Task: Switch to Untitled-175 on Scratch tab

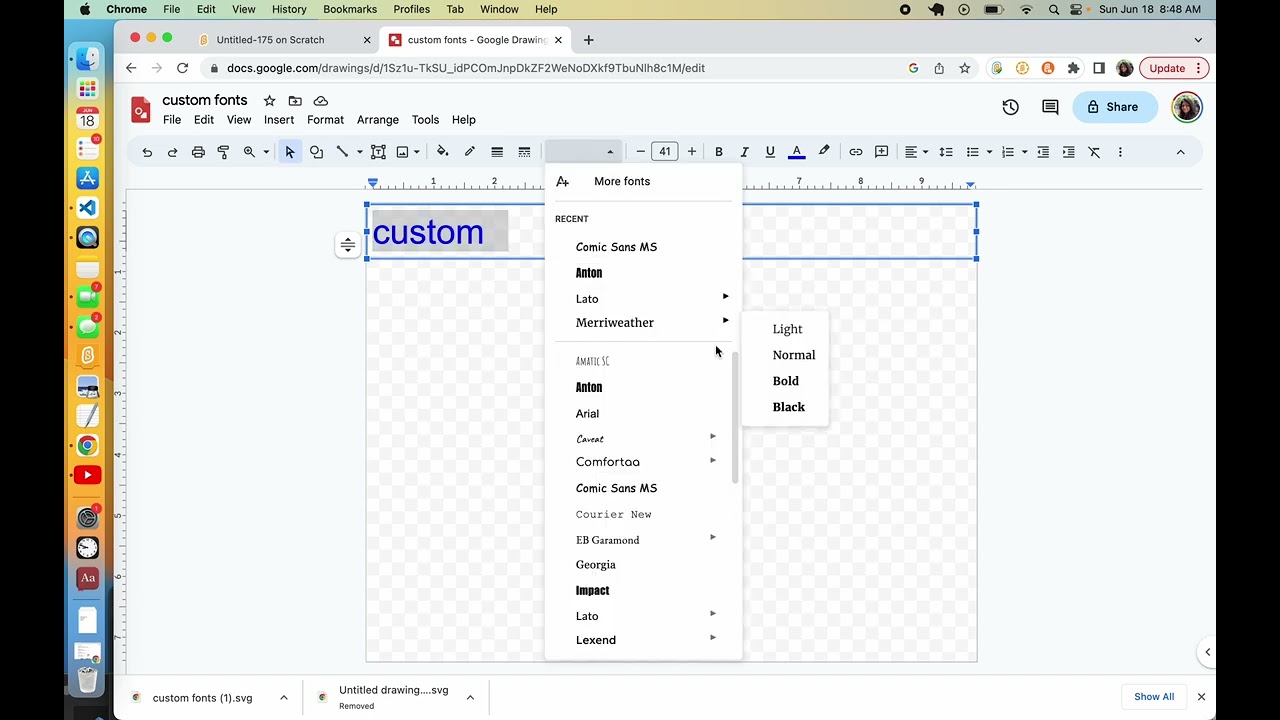Action: 270,40
